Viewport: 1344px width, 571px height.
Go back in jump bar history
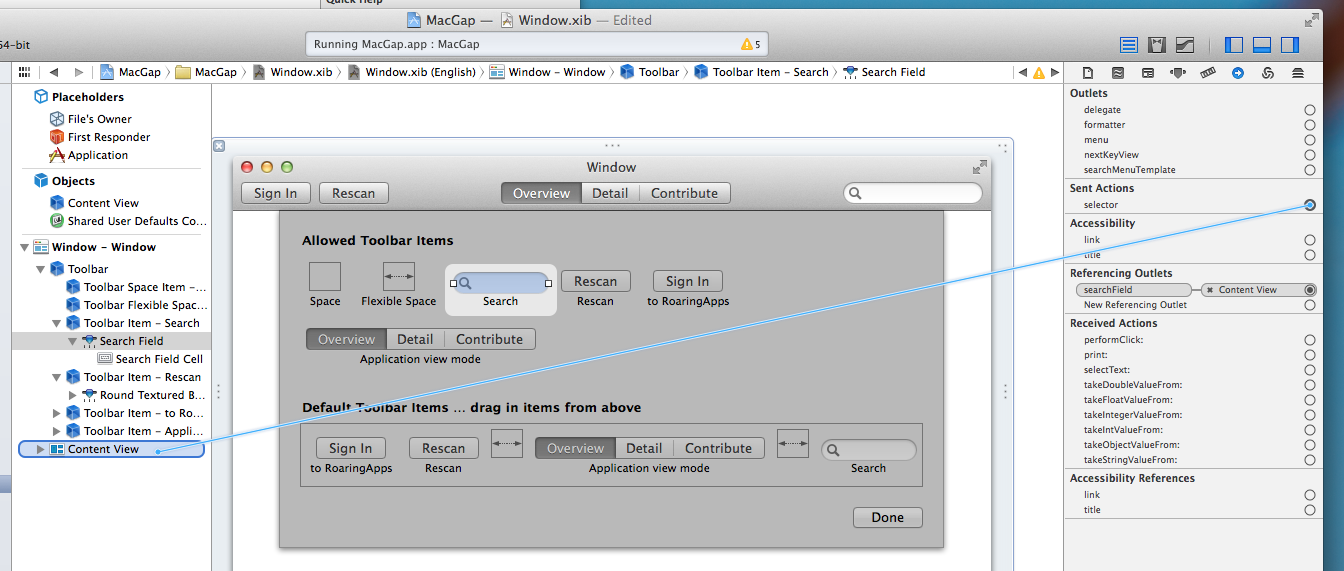[53, 72]
